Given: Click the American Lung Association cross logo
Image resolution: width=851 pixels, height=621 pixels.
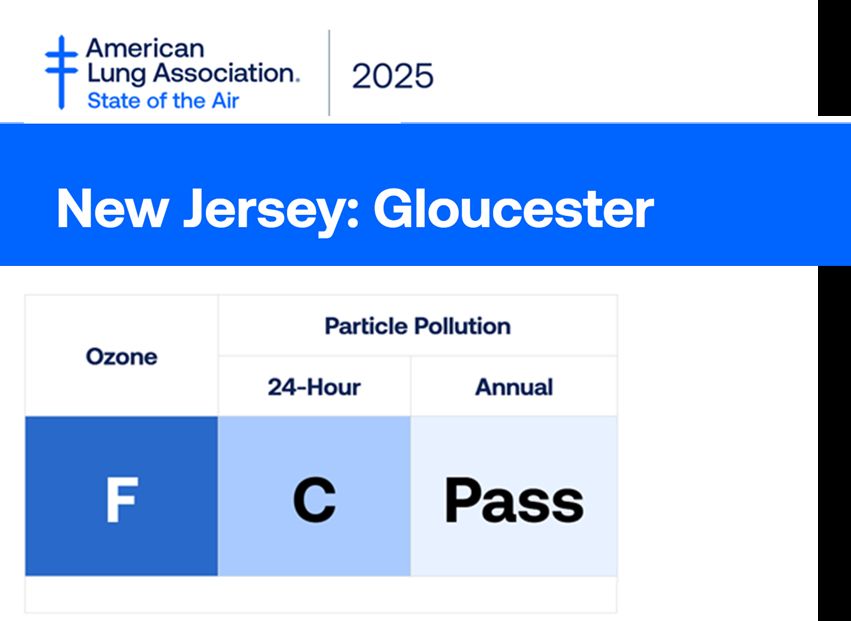Looking at the screenshot, I should tap(61, 72).
